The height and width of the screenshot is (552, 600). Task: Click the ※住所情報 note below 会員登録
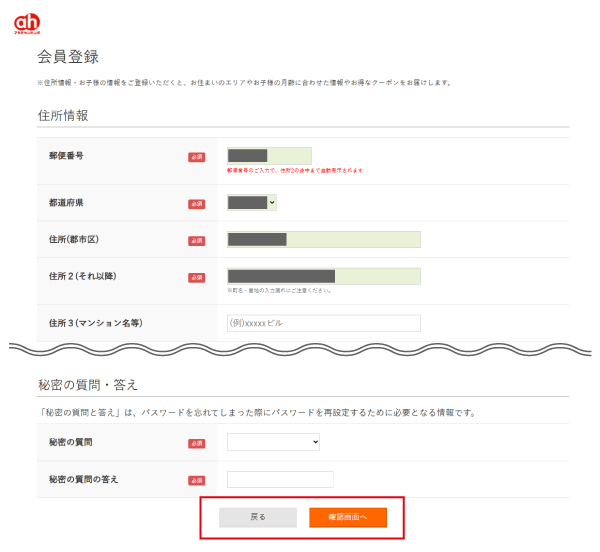tap(244, 83)
